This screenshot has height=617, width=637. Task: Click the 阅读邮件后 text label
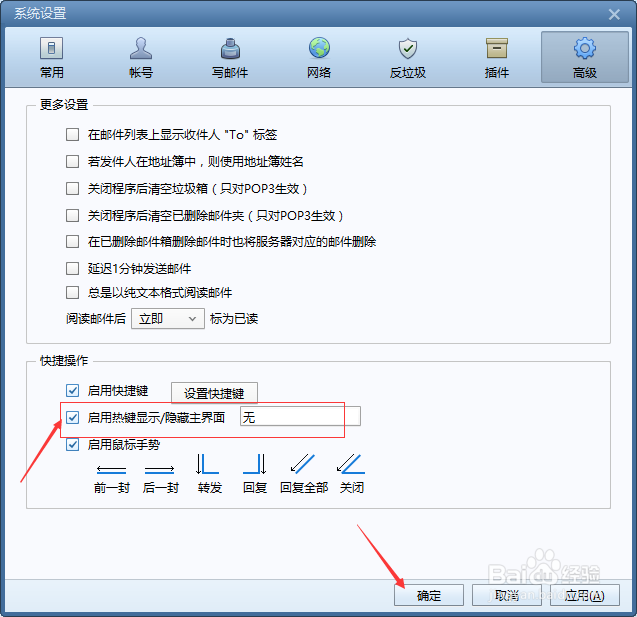[x=96, y=319]
